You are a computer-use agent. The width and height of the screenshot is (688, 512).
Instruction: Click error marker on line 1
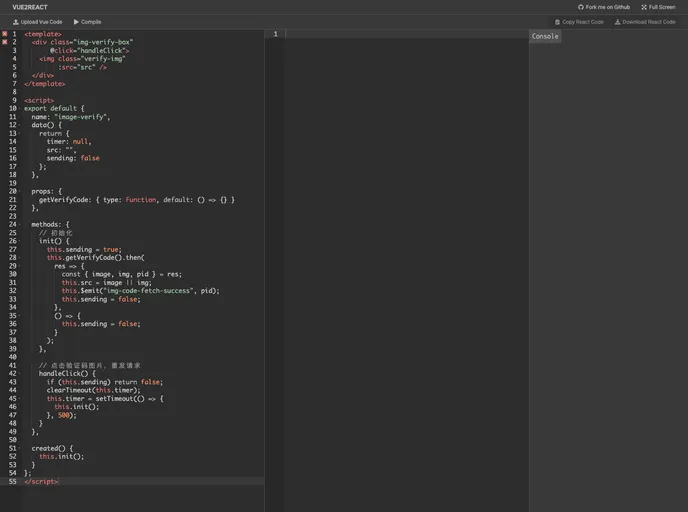5,34
